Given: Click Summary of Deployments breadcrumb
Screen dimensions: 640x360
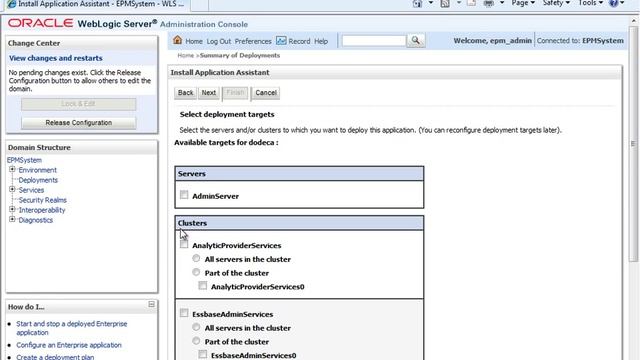Looking at the screenshot, I should 240,55.
